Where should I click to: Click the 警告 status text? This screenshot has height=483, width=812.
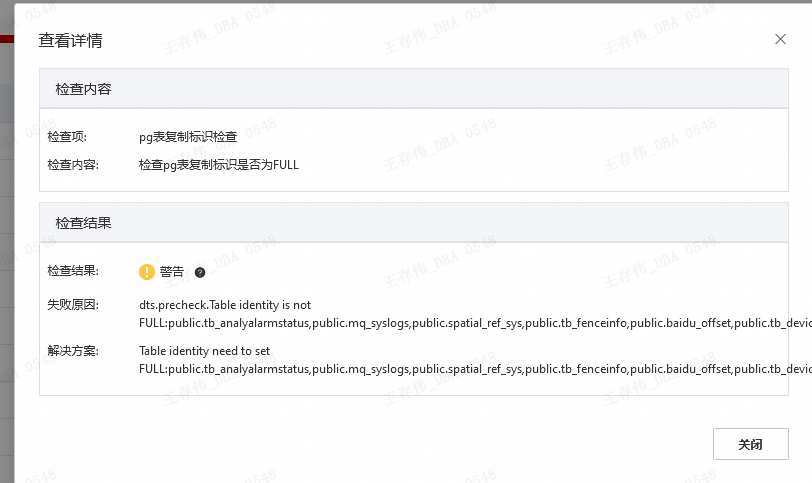tap(172, 272)
